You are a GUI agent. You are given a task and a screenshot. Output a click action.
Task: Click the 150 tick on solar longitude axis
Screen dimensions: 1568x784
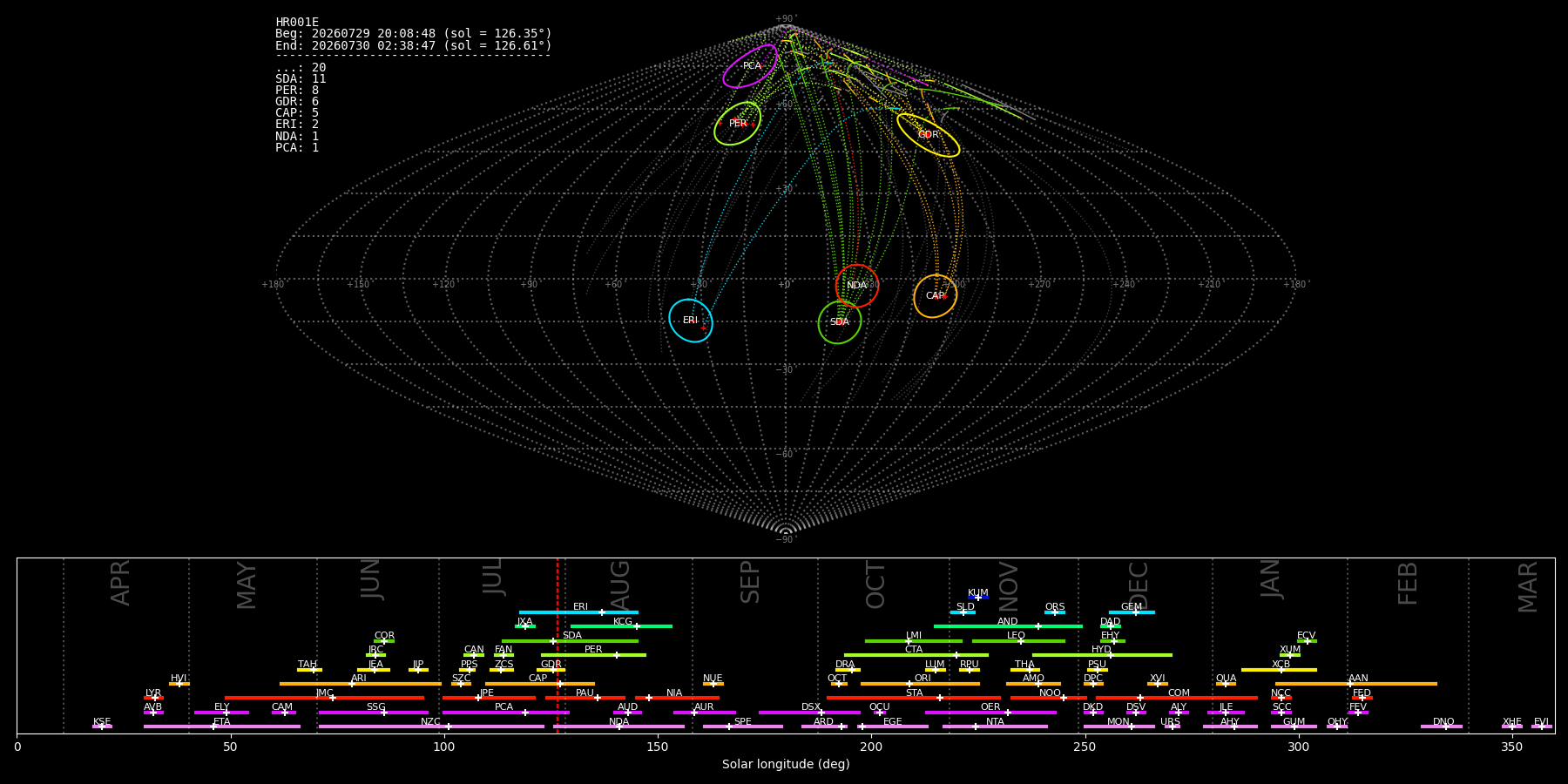658,747
